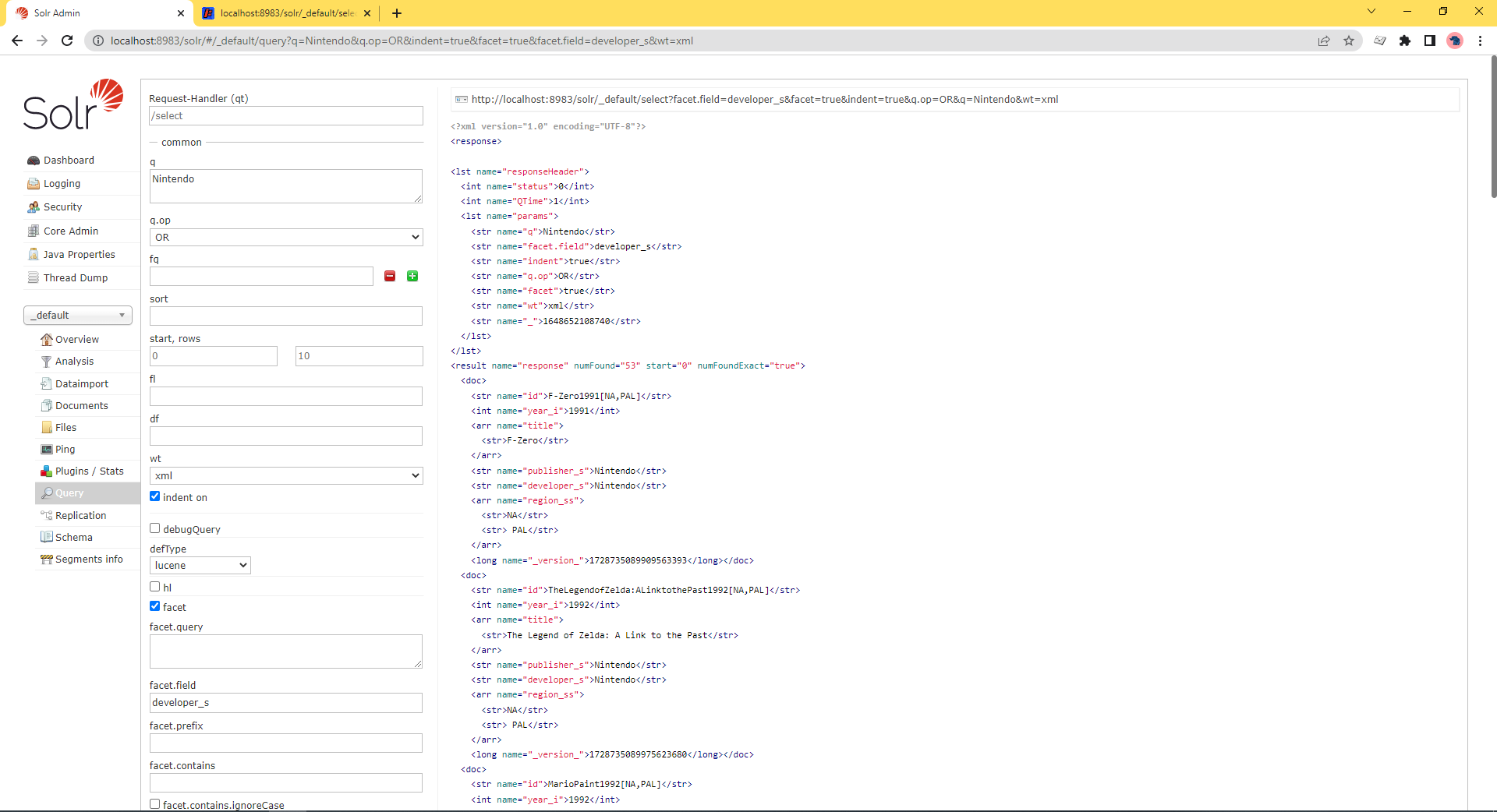Viewport: 1497px width, 812px height.
Task: Open the Dashboard icon in the sidebar
Action: [34, 161]
